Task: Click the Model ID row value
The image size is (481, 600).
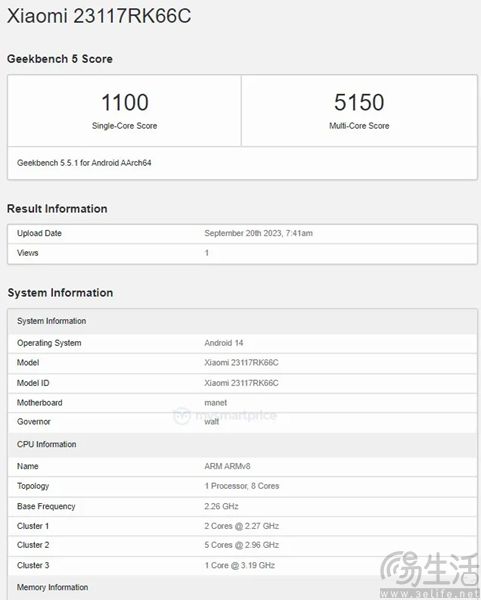Action: point(241,383)
